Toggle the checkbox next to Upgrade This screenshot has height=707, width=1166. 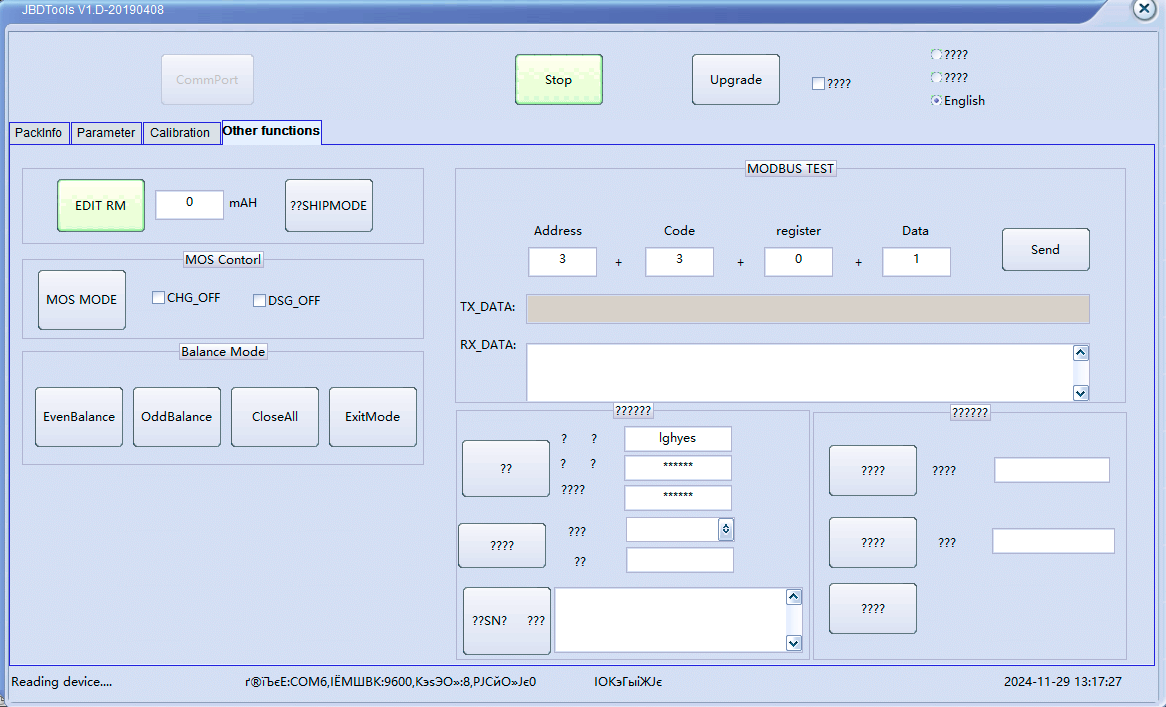[x=818, y=84]
